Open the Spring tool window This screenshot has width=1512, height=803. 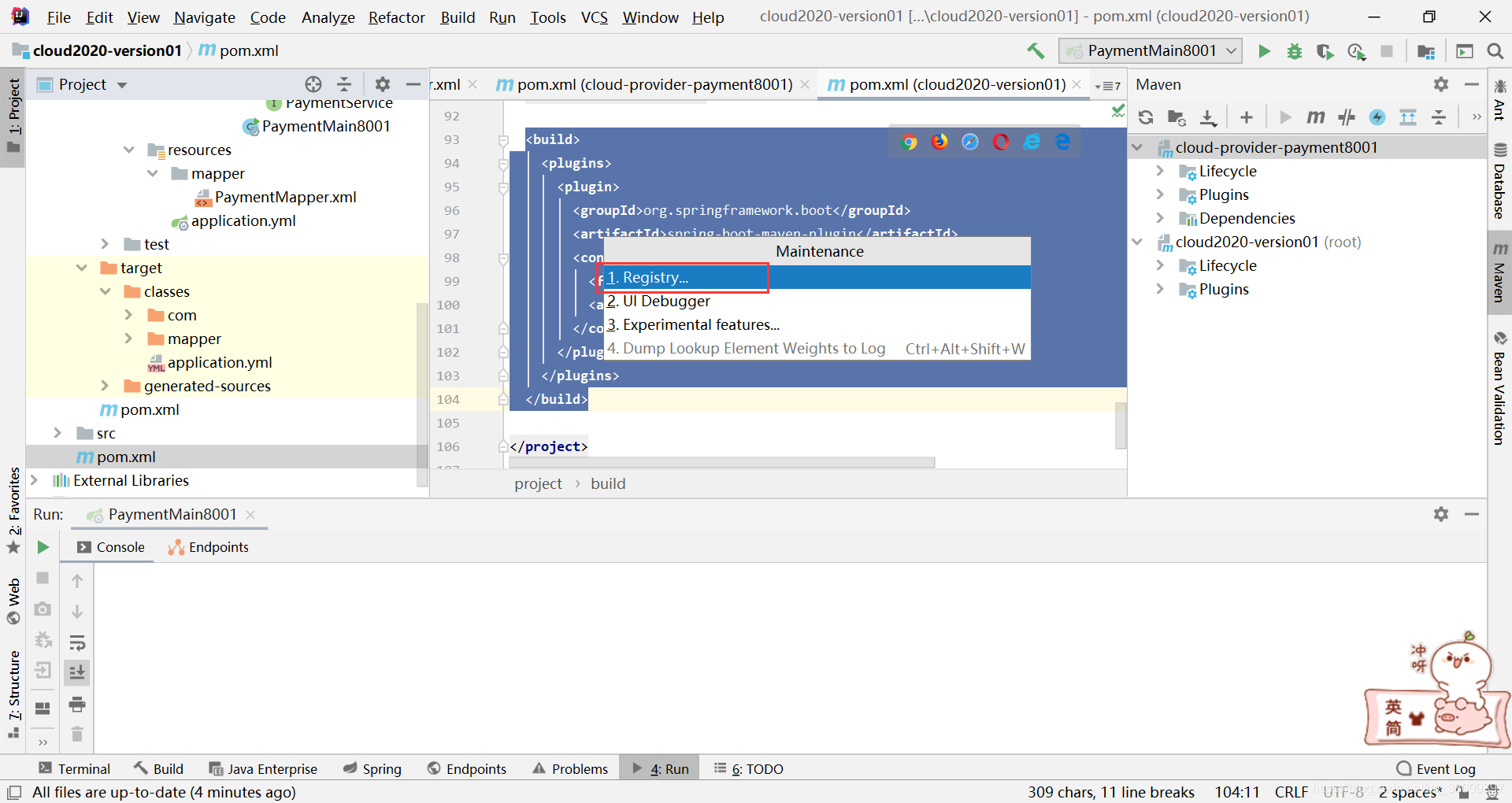tap(372, 768)
